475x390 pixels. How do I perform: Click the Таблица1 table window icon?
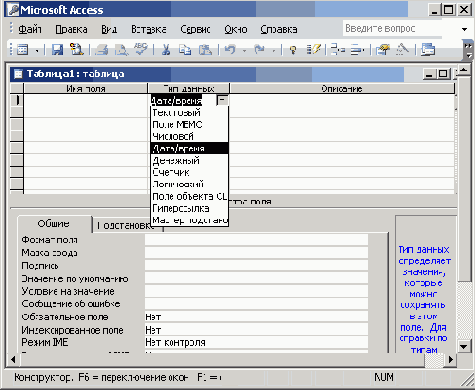click(18, 74)
